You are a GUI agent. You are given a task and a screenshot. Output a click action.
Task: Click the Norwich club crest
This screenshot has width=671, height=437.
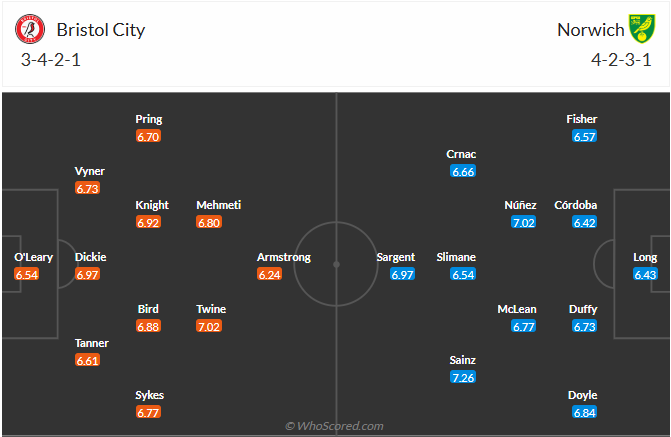coord(640,29)
